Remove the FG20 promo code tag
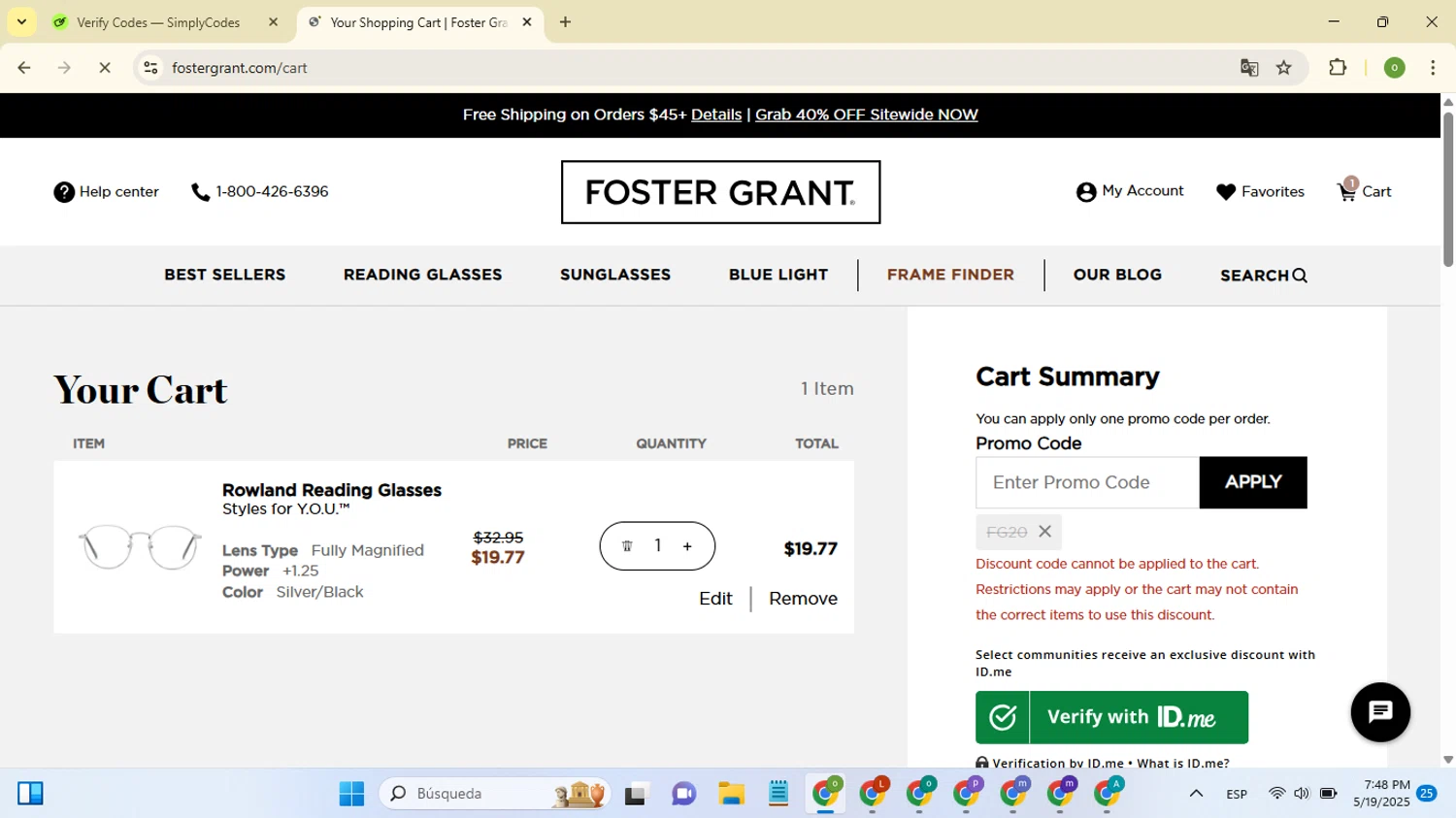1456x818 pixels. pos(1044,532)
